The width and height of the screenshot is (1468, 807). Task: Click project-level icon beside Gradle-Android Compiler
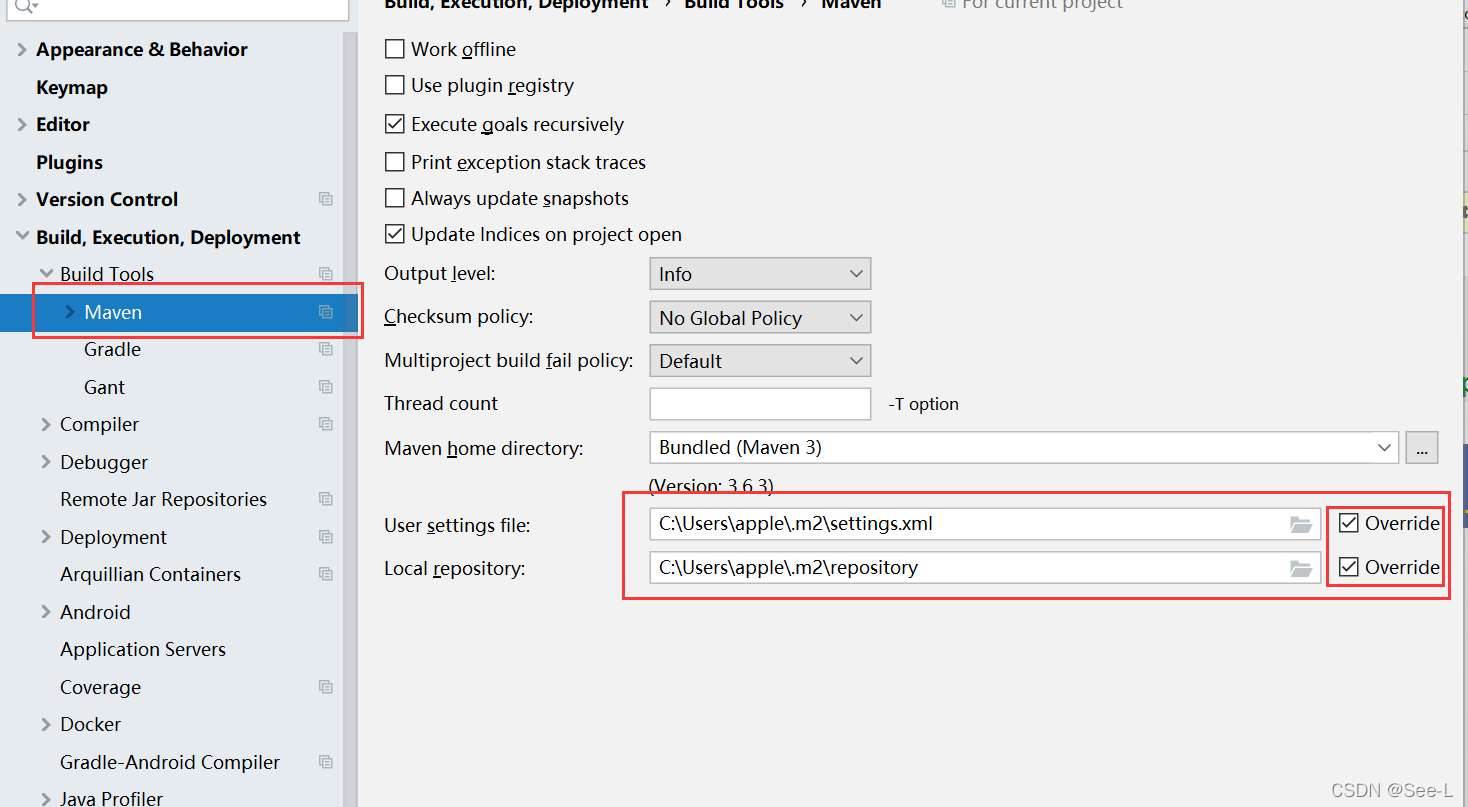click(325, 762)
